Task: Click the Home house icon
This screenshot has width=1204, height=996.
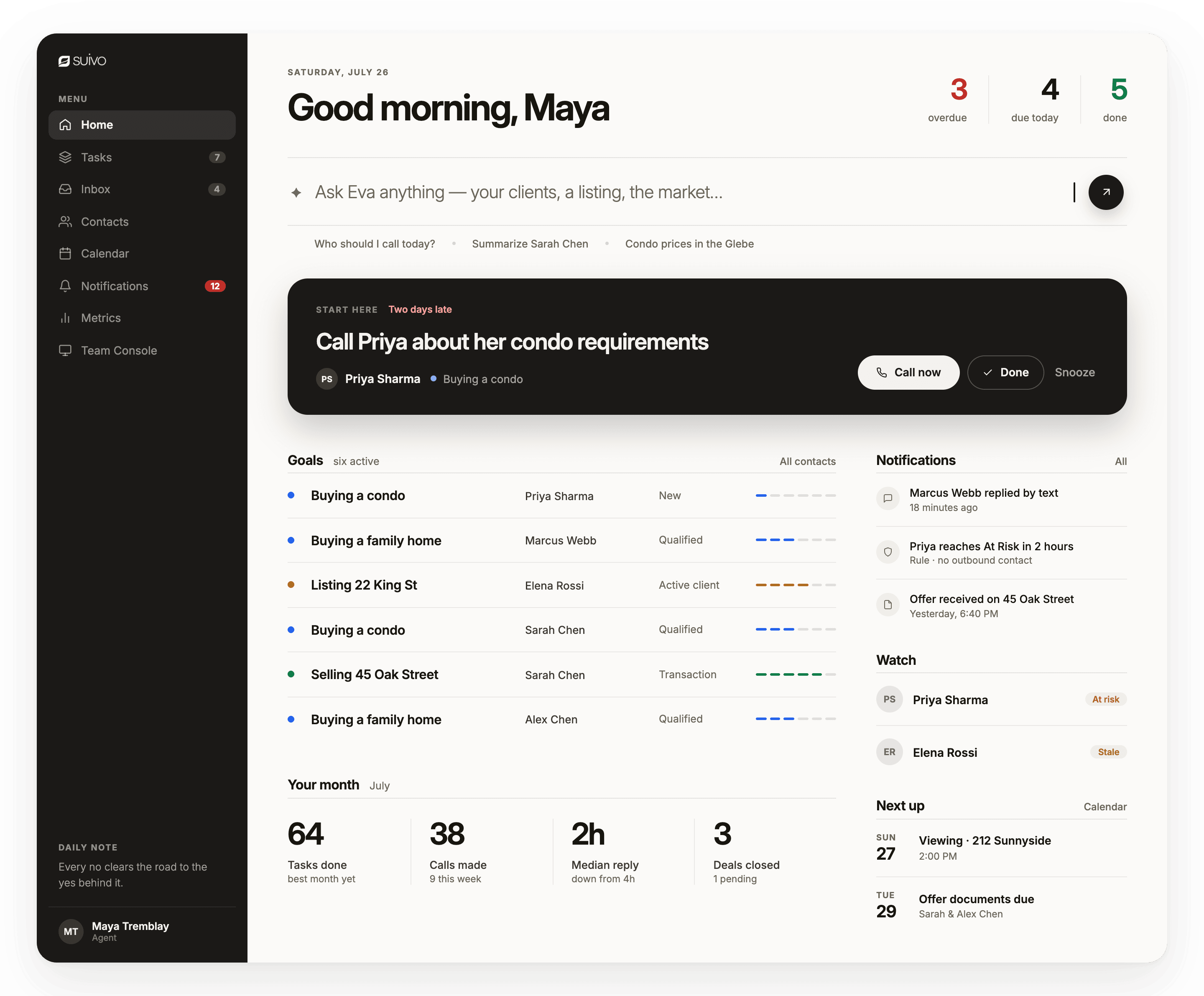Action: point(65,125)
